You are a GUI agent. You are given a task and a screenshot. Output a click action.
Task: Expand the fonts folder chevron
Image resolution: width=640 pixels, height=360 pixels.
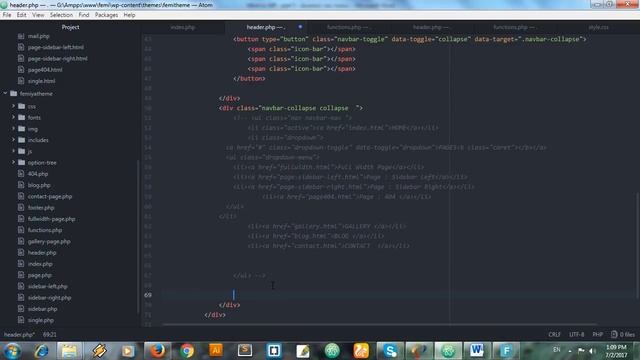[x=13, y=118]
